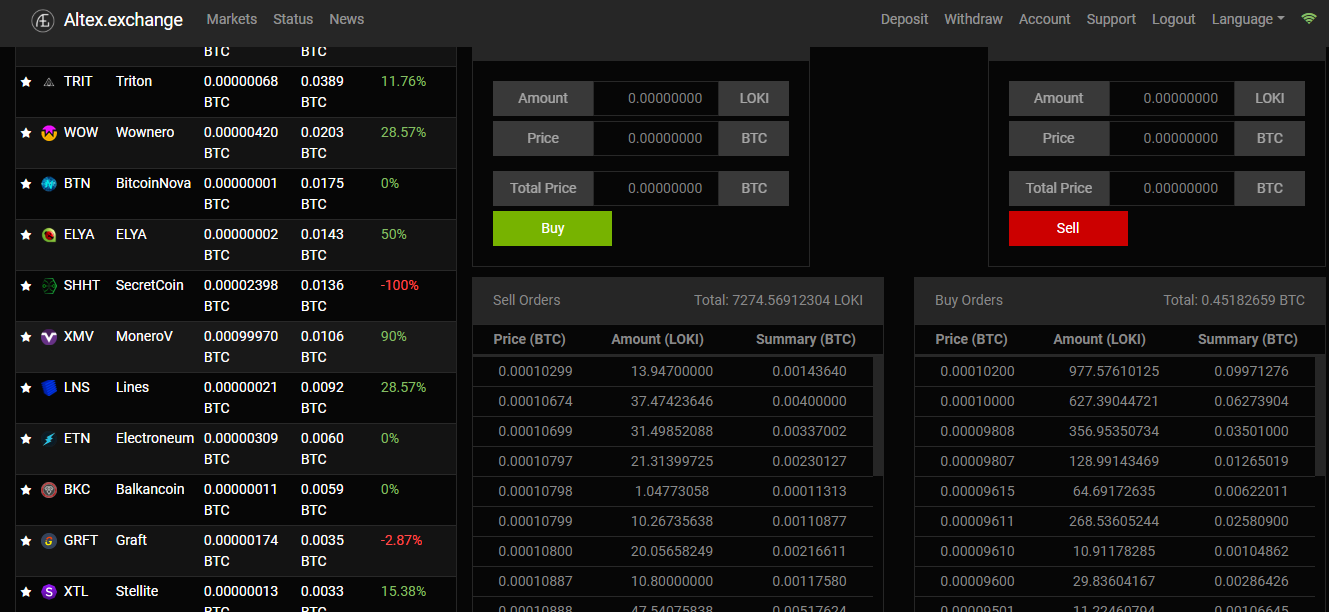Click the buy Total Price field
The height and width of the screenshot is (612, 1329).
click(656, 188)
